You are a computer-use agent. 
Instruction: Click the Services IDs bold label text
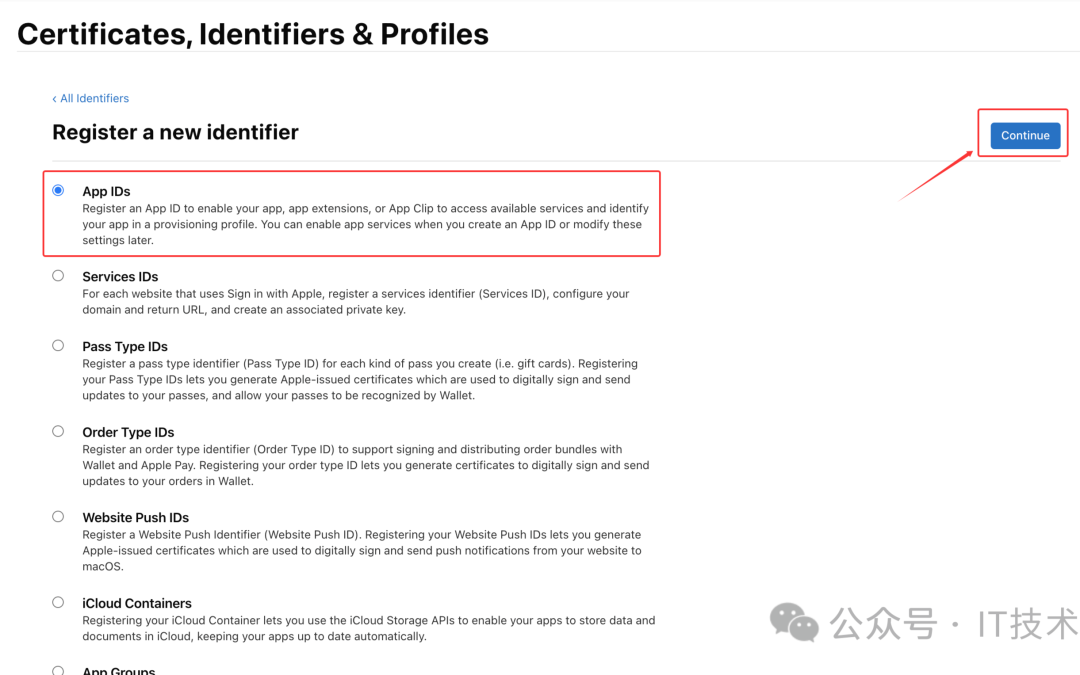(120, 277)
